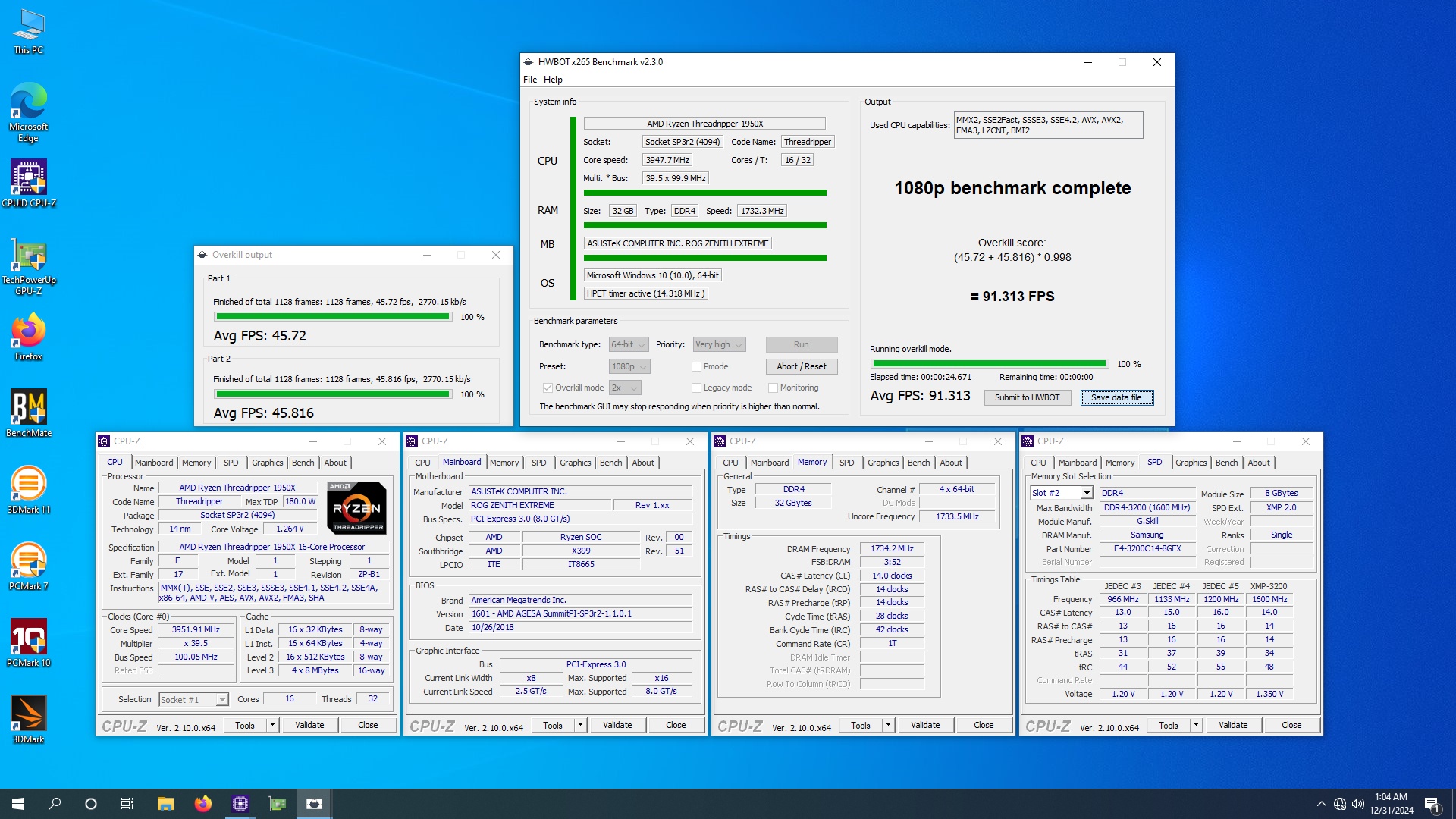Screen dimensions: 1456x819
Task: Click Close in the SPD CPU-Z window
Action: click(x=1291, y=725)
